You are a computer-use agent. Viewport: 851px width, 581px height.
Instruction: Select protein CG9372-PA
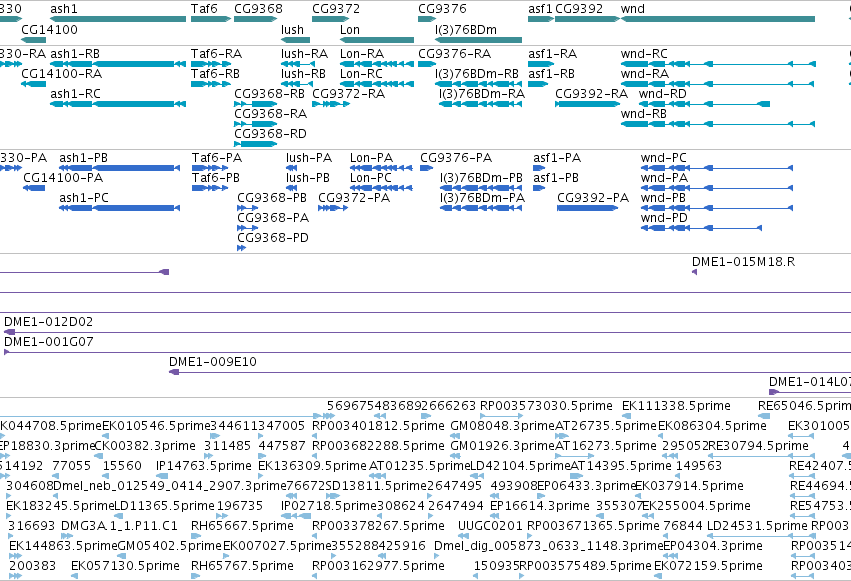333,208
